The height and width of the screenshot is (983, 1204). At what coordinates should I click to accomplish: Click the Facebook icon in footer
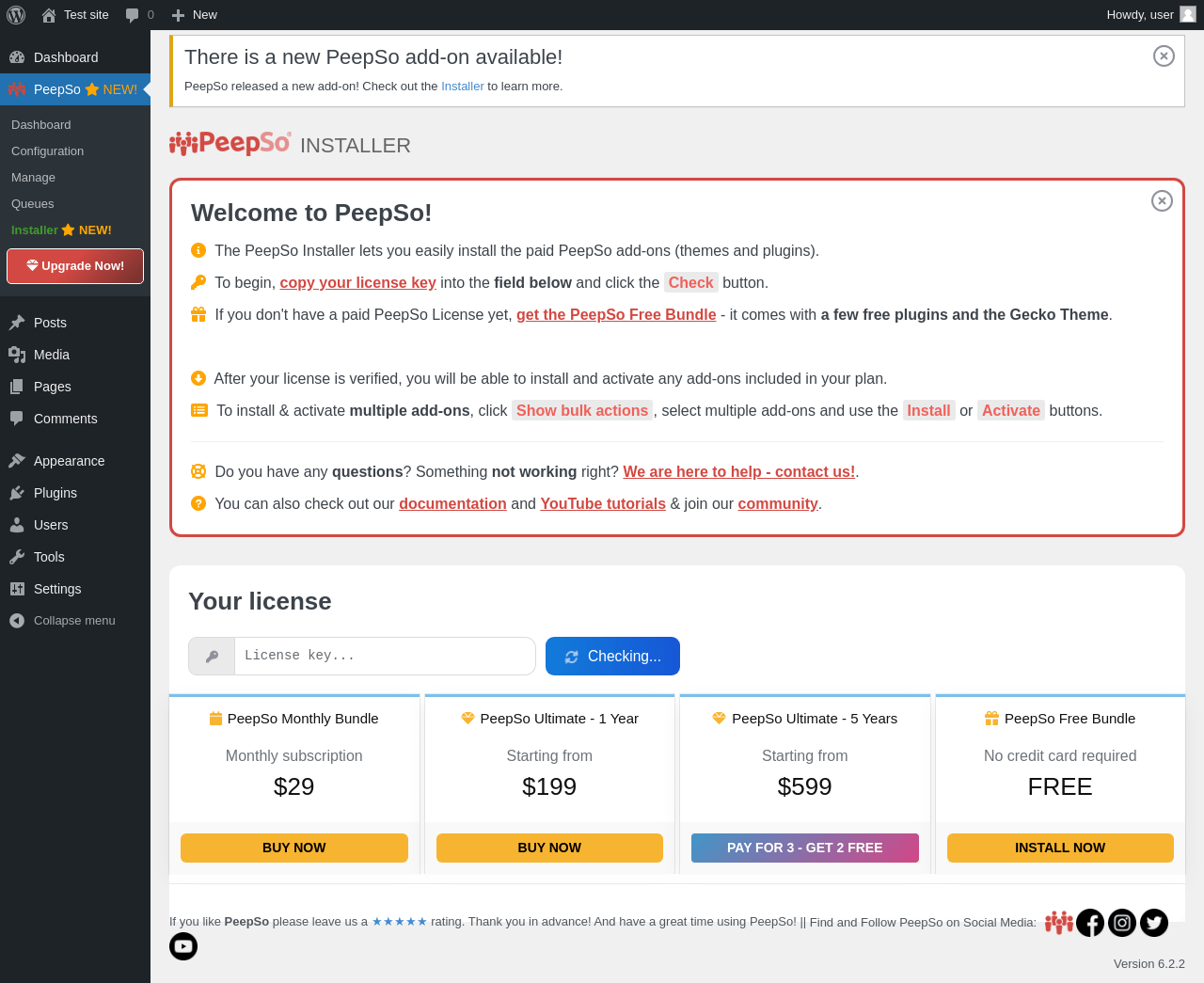(1090, 923)
